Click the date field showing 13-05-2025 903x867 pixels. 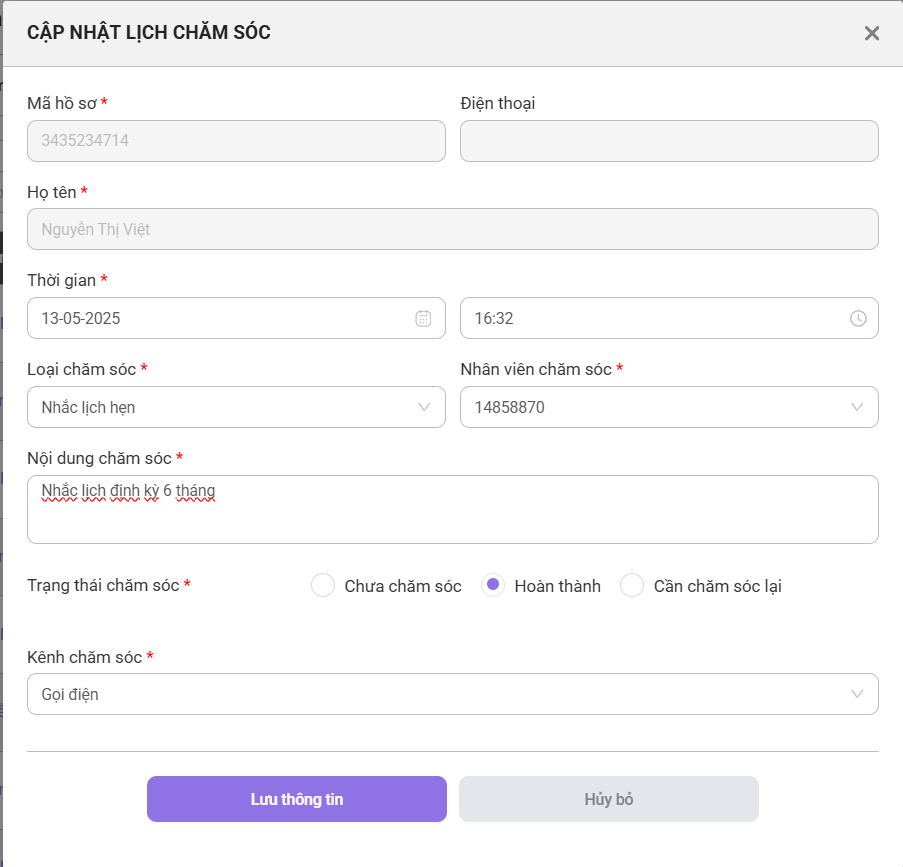[x=236, y=318]
